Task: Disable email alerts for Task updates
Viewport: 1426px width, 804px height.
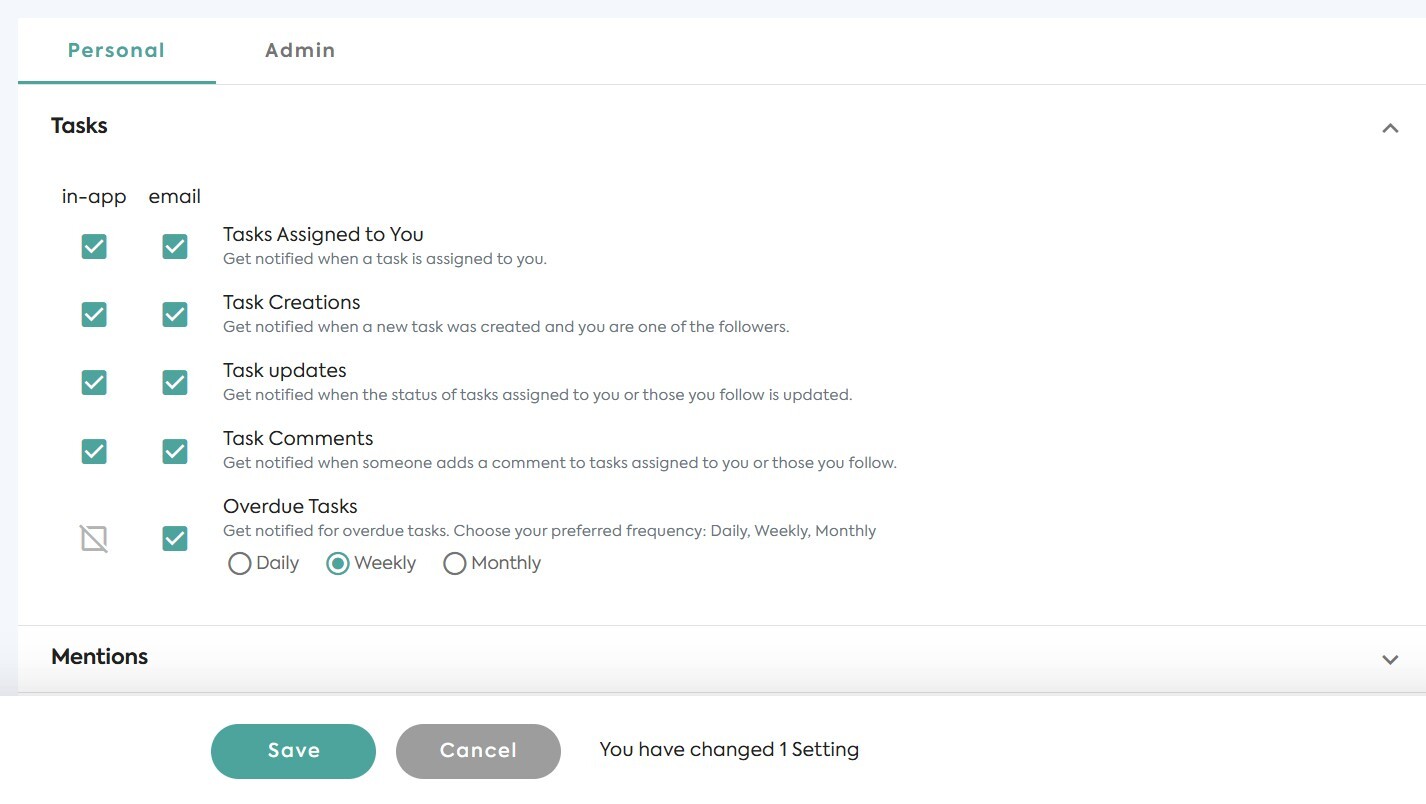Action: [175, 383]
